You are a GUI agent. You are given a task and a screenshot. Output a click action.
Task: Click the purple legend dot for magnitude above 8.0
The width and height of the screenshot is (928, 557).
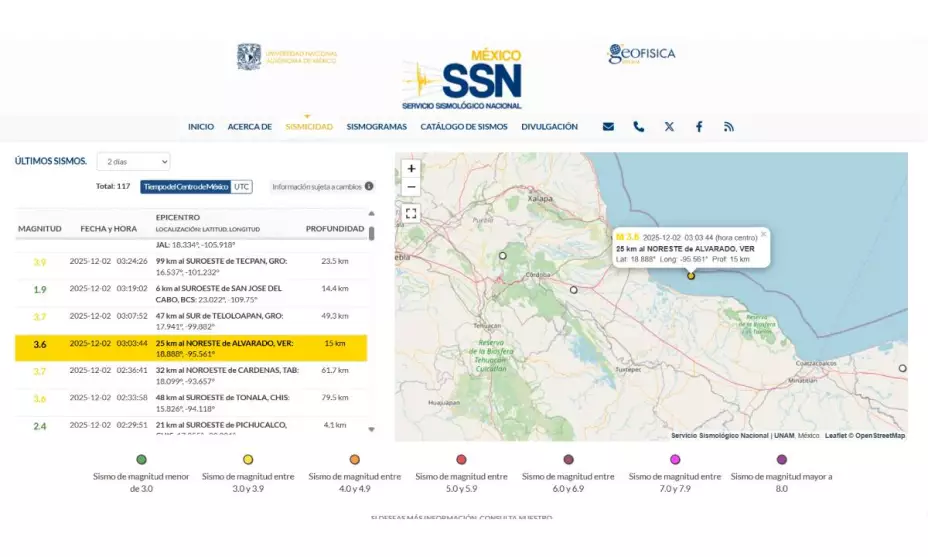pos(782,459)
